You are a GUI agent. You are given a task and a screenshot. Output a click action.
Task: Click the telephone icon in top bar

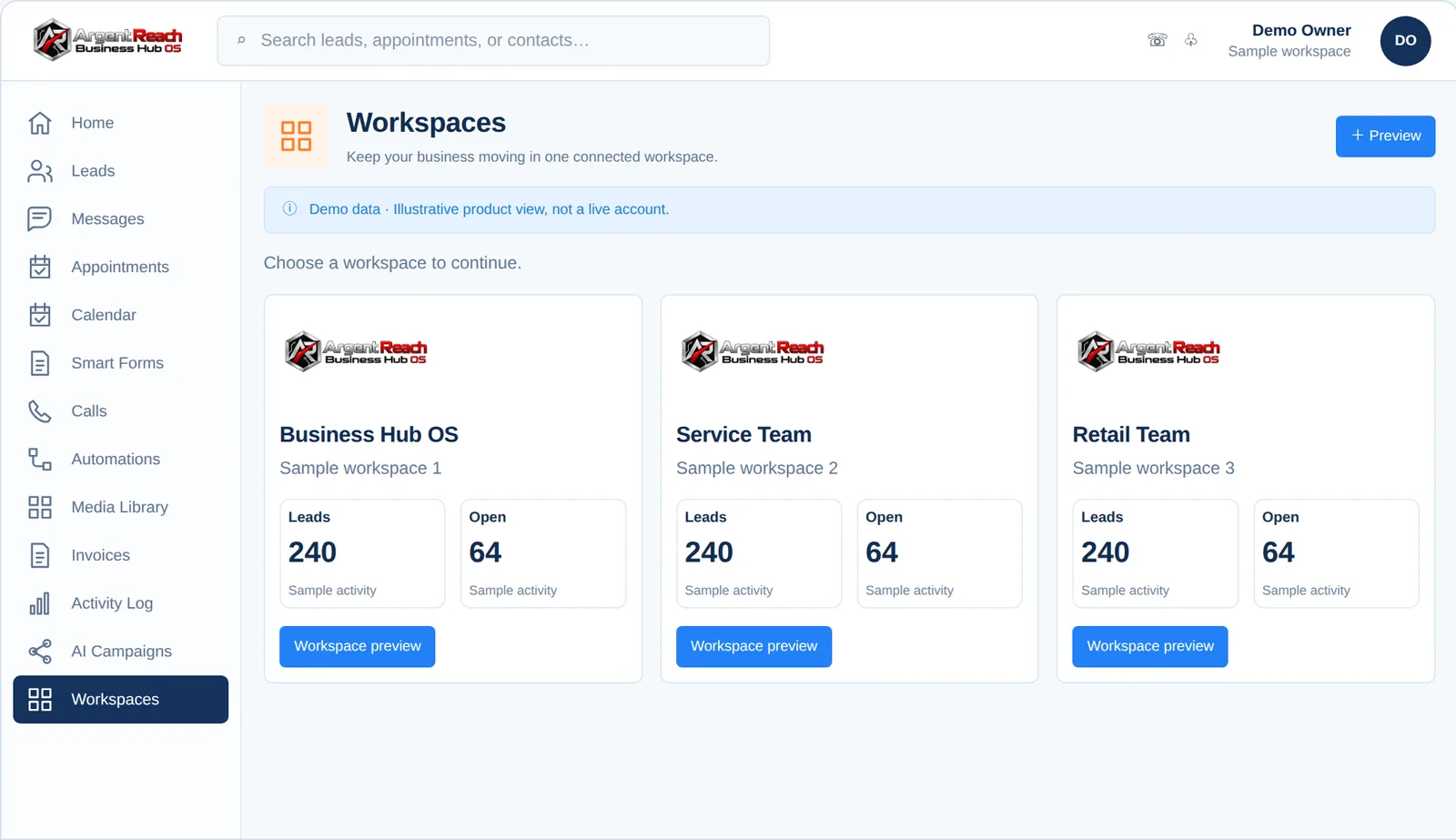[1158, 40]
